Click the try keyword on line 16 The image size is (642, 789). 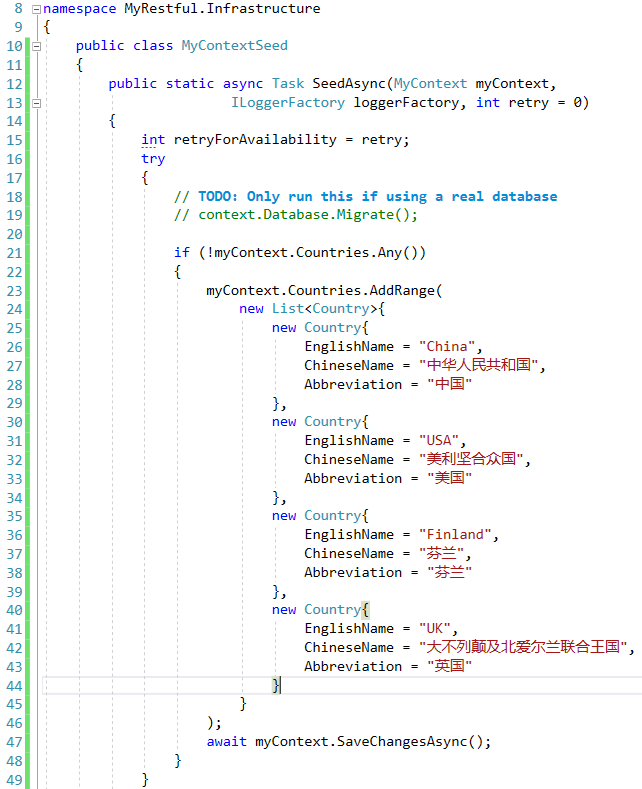coord(153,159)
